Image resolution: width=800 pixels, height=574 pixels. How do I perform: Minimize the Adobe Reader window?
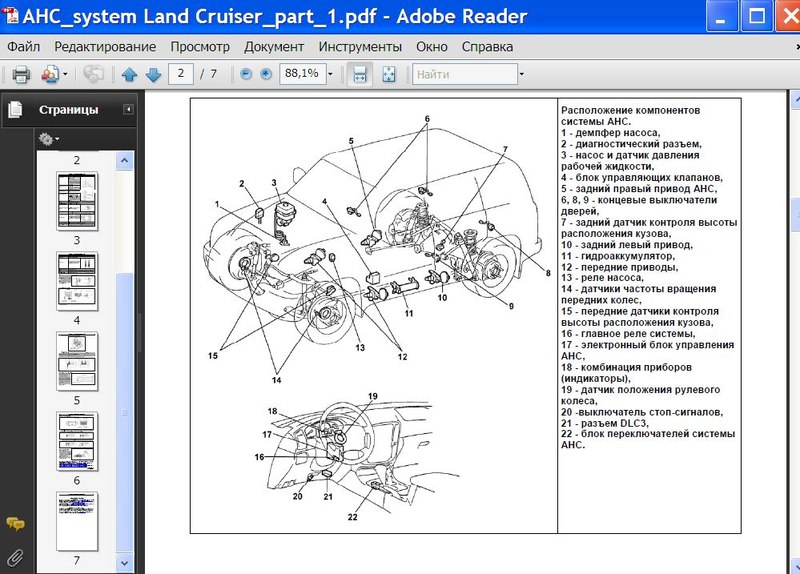pos(720,16)
